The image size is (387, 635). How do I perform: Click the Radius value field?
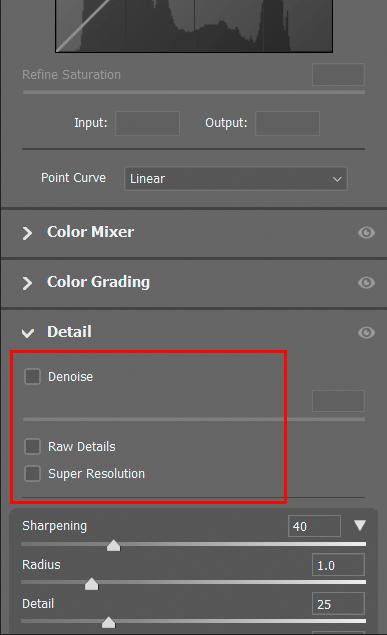click(338, 565)
